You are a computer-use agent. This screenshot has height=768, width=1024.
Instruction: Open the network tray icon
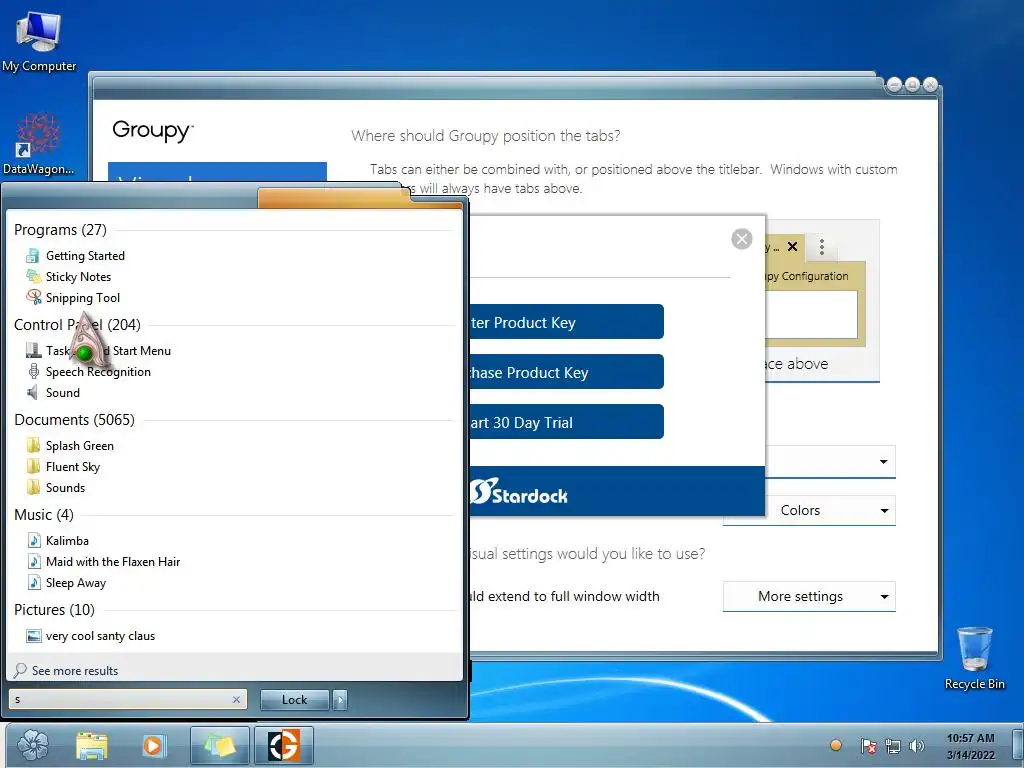tap(893, 746)
